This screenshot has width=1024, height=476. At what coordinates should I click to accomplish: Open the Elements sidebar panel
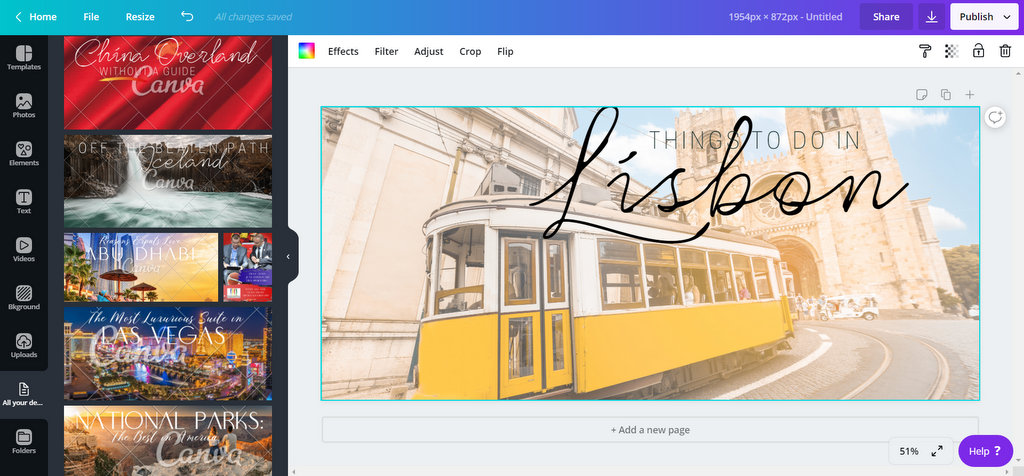pyautogui.click(x=23, y=153)
